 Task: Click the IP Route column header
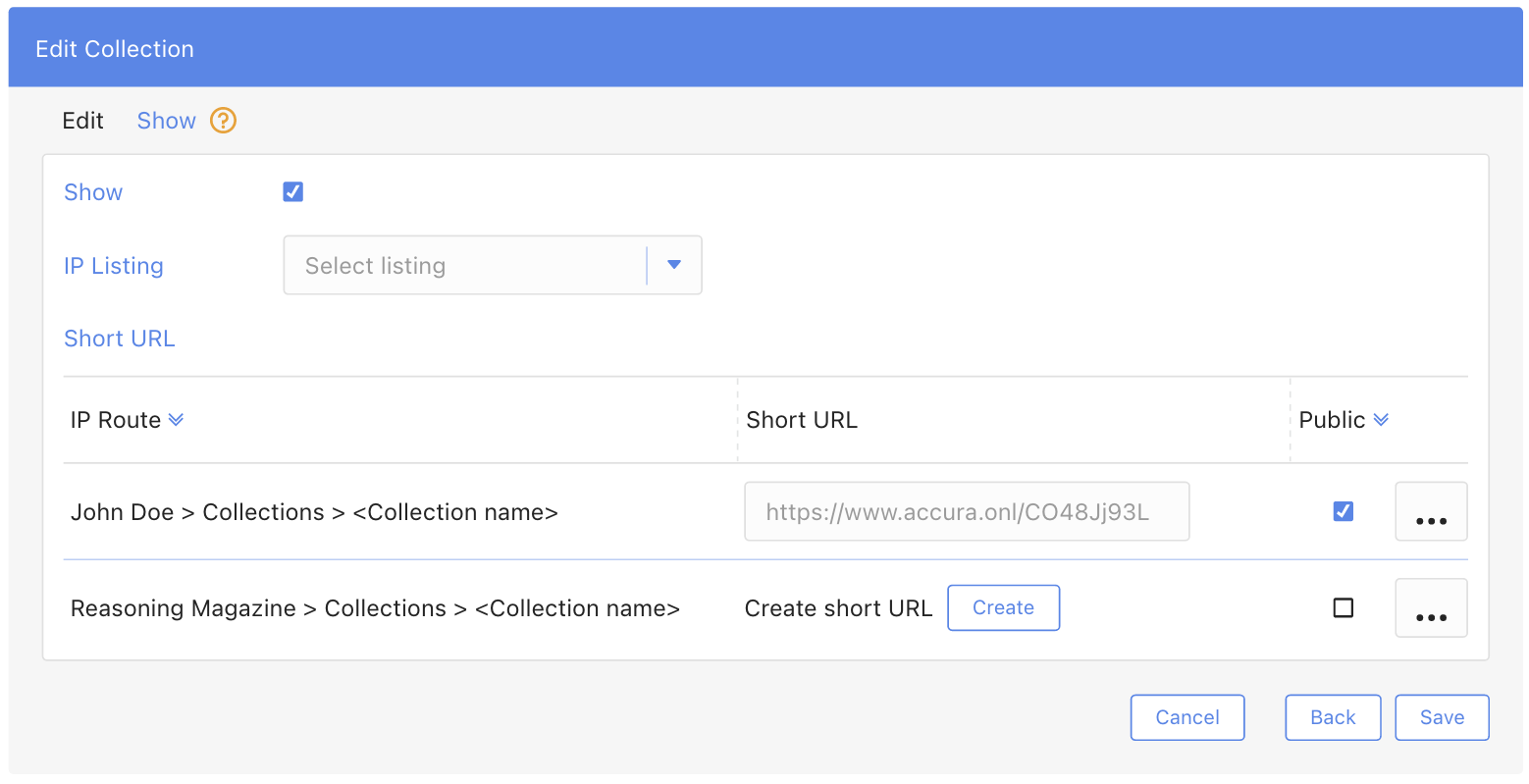pos(116,420)
